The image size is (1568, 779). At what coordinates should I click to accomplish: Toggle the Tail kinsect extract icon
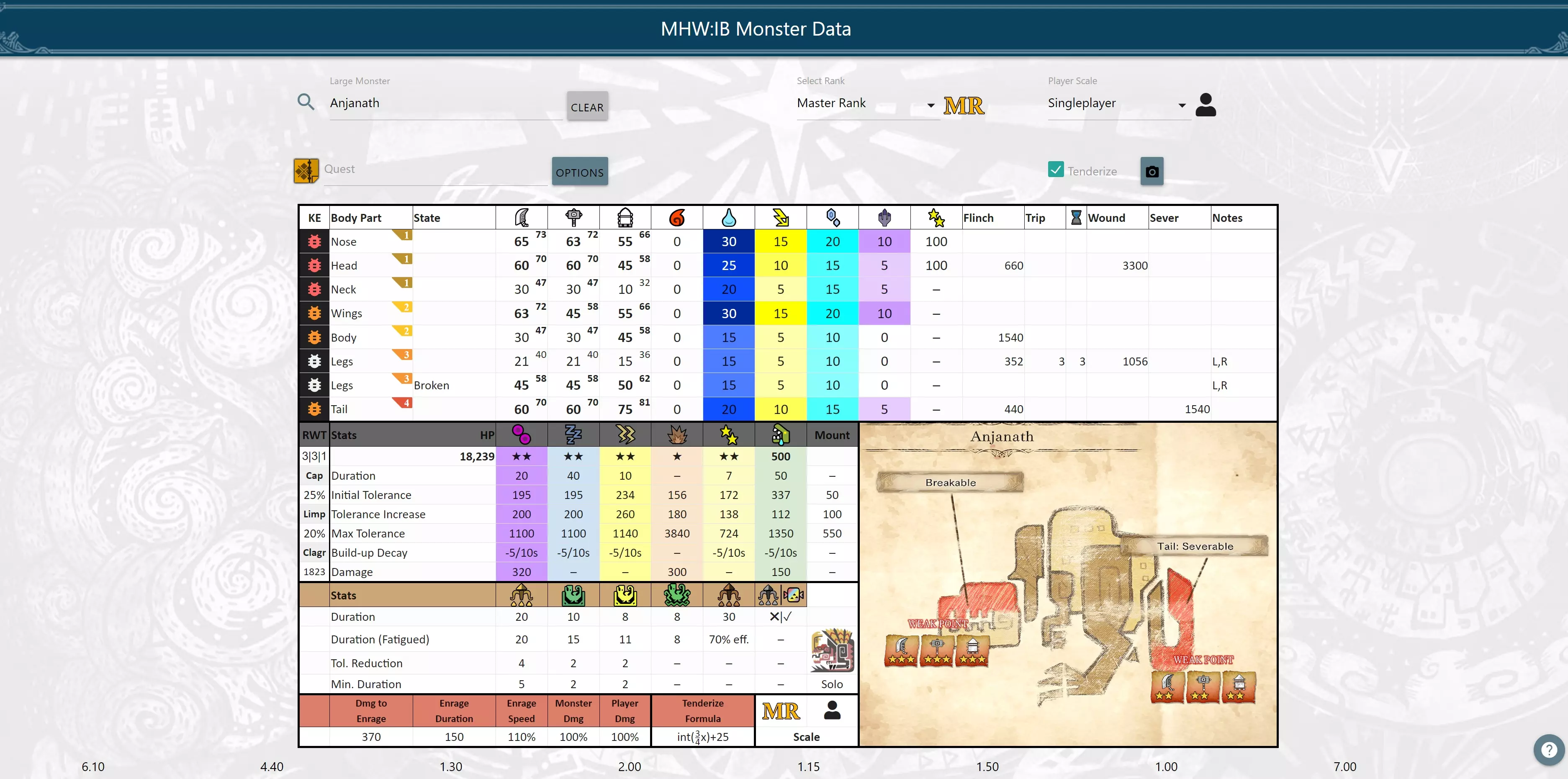point(314,409)
